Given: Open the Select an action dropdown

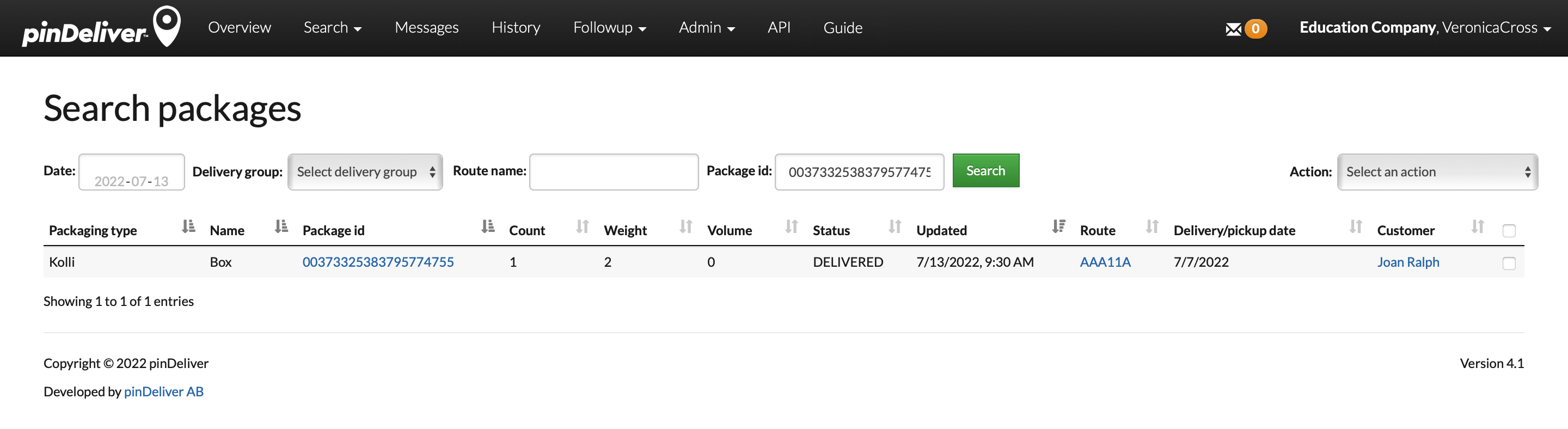Looking at the screenshot, I should pyautogui.click(x=1437, y=171).
